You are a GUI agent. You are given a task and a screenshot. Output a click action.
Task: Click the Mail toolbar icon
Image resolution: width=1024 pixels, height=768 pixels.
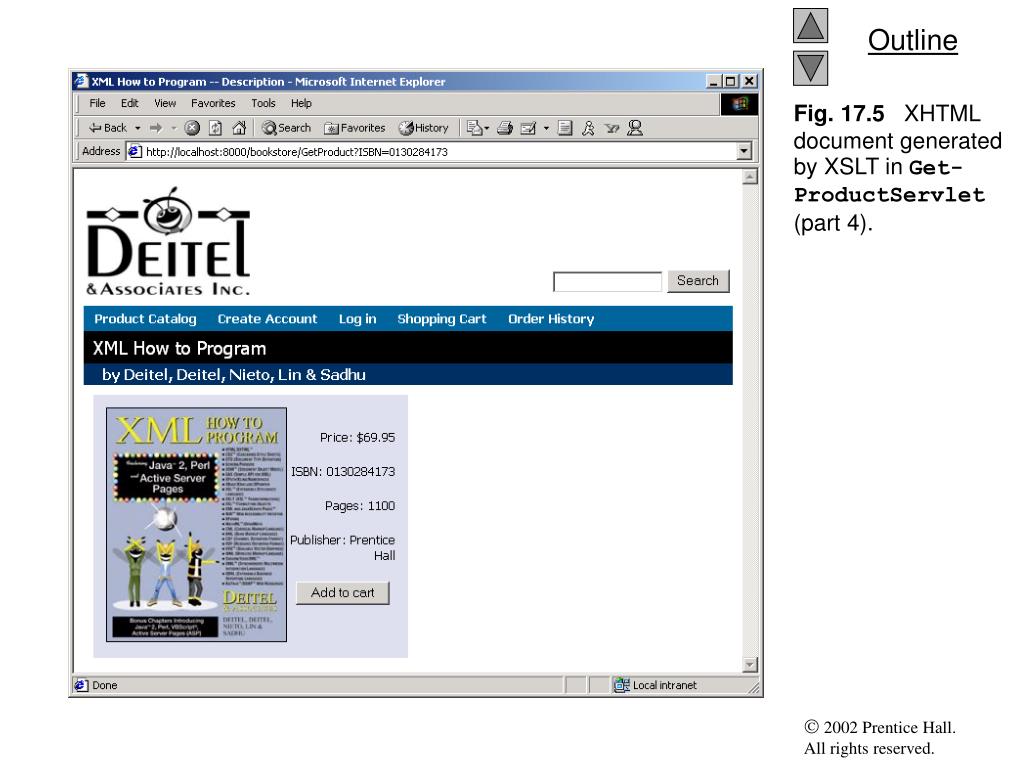pyautogui.click(x=474, y=128)
